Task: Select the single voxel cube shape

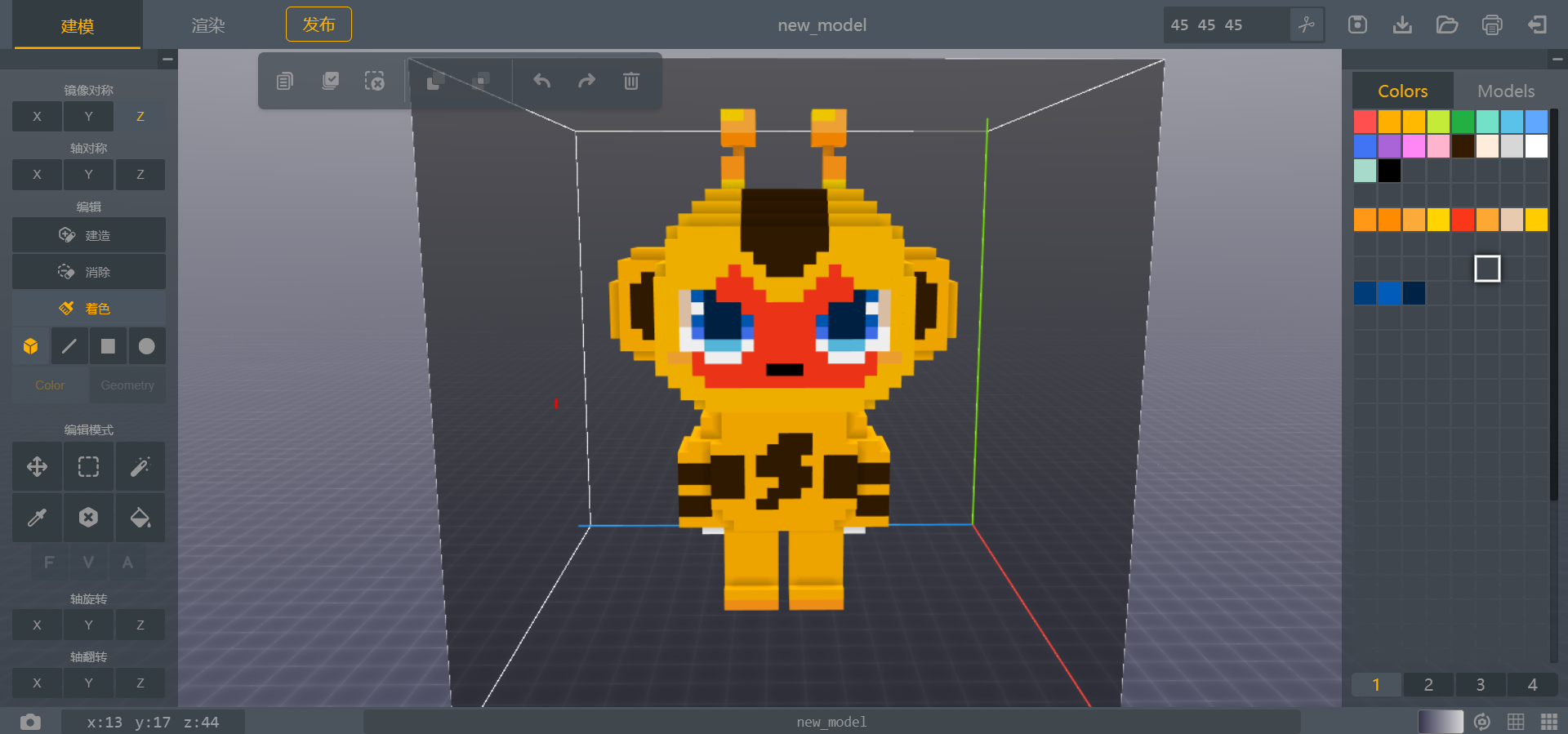Action: coord(31,346)
